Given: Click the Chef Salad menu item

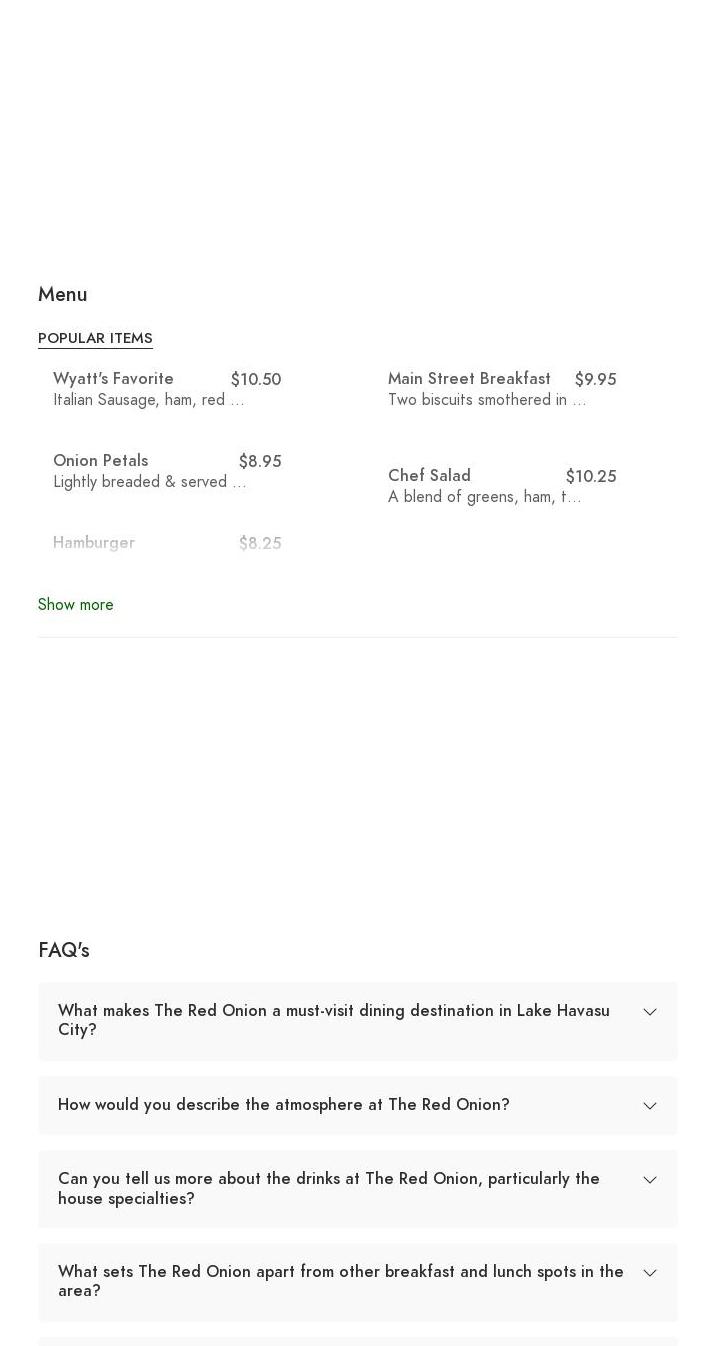Looking at the screenshot, I should pyautogui.click(x=429, y=476).
